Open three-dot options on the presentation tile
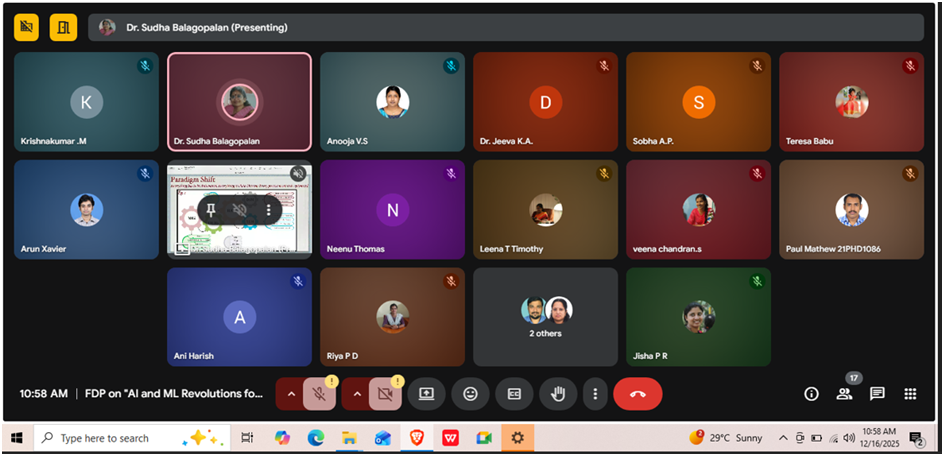The image size is (944, 456). pos(268,210)
